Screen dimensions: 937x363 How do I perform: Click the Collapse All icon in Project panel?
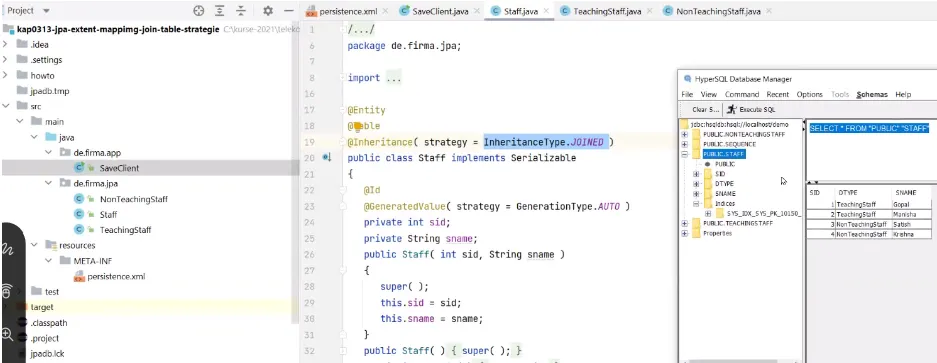(x=241, y=11)
